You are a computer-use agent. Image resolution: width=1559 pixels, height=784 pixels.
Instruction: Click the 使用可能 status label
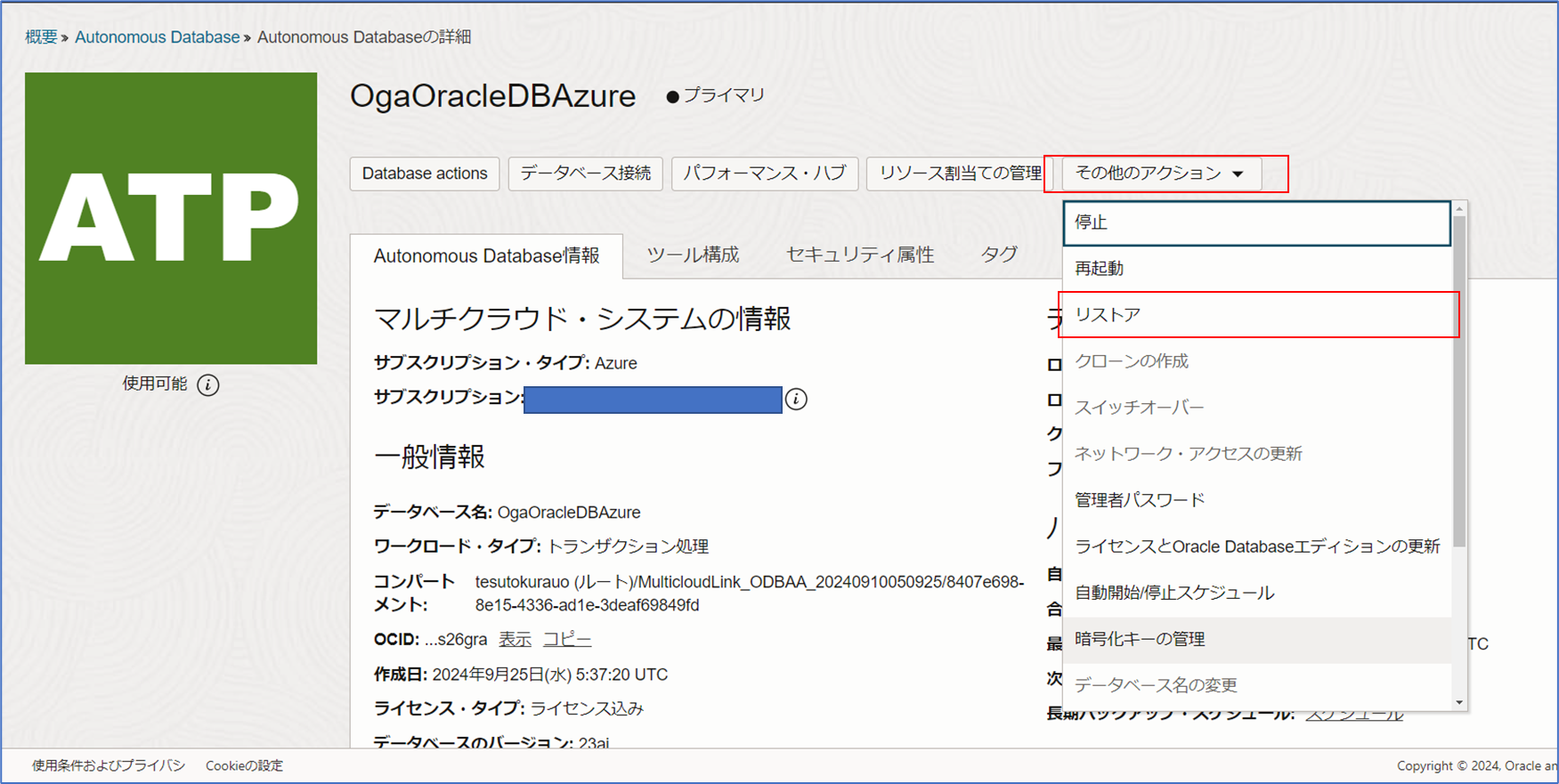[155, 384]
